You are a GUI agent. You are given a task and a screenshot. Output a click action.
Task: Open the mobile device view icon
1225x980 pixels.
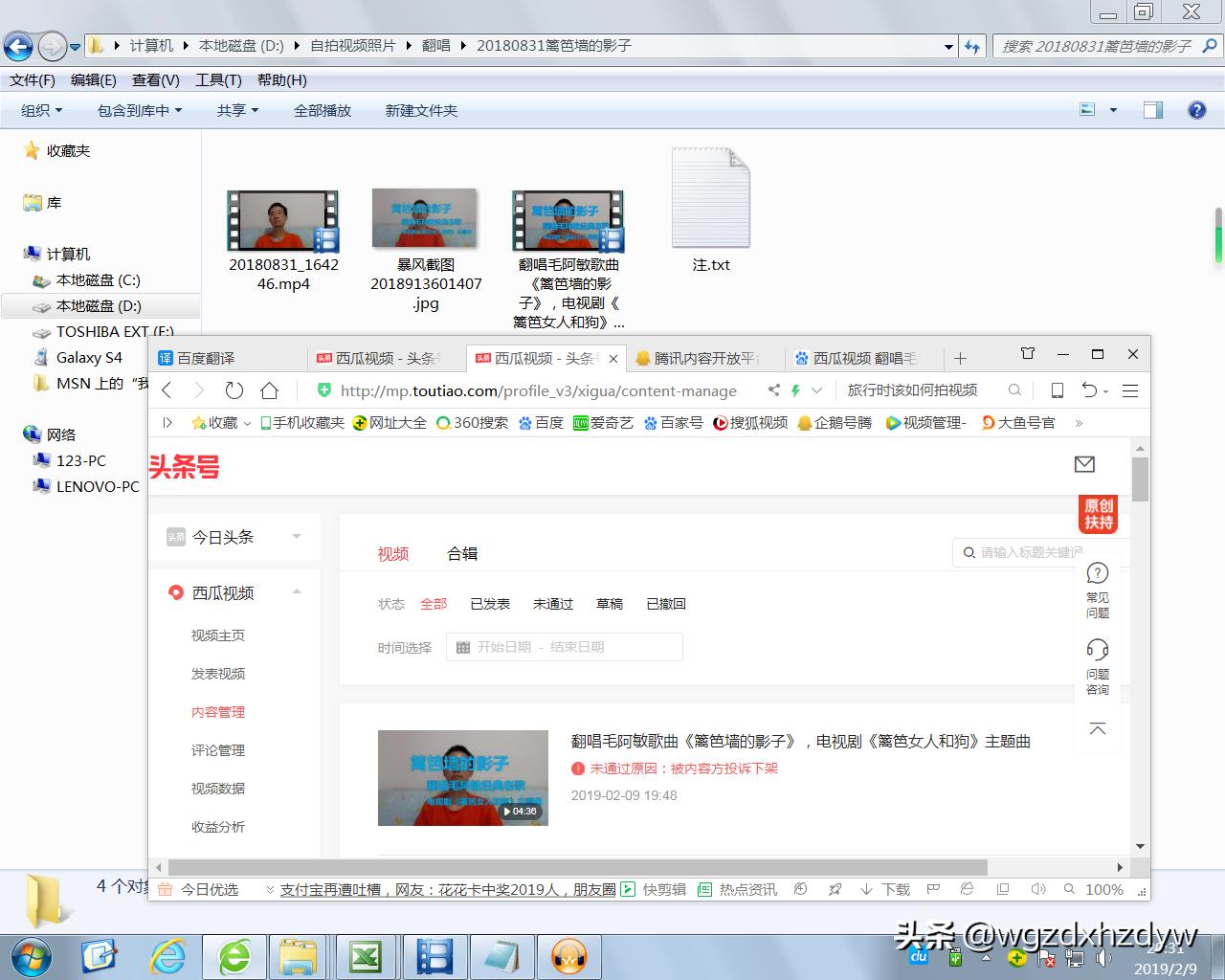pyautogui.click(x=1058, y=390)
